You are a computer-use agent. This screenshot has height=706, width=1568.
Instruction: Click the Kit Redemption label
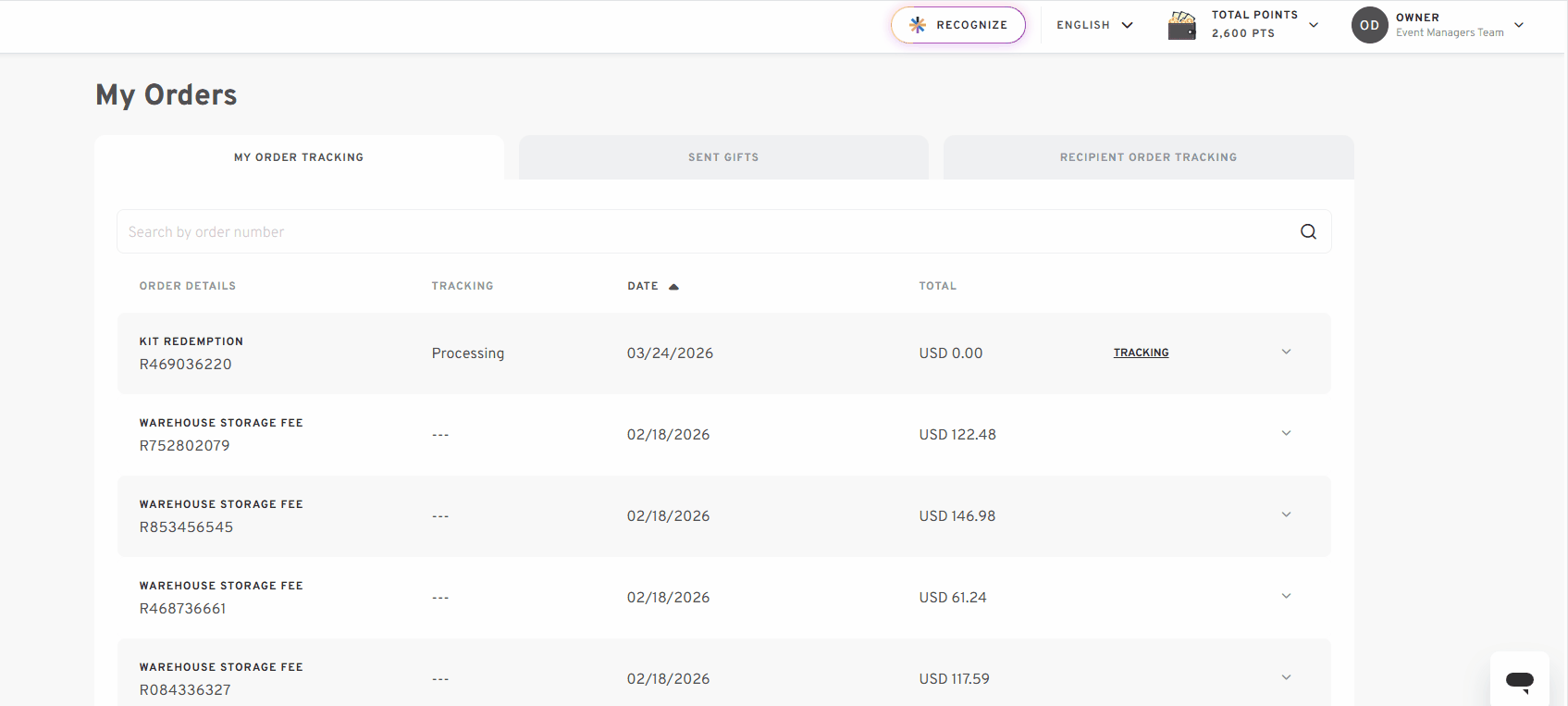click(x=191, y=341)
